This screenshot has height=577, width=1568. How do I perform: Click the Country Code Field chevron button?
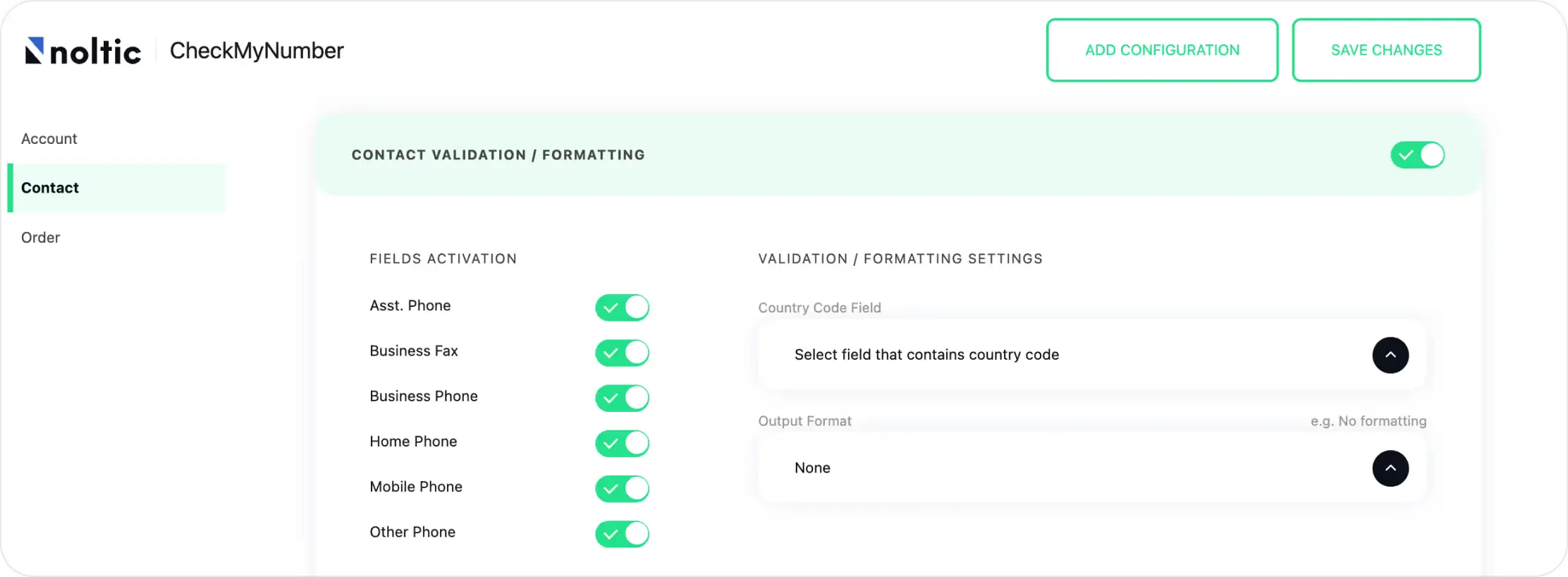point(1390,355)
